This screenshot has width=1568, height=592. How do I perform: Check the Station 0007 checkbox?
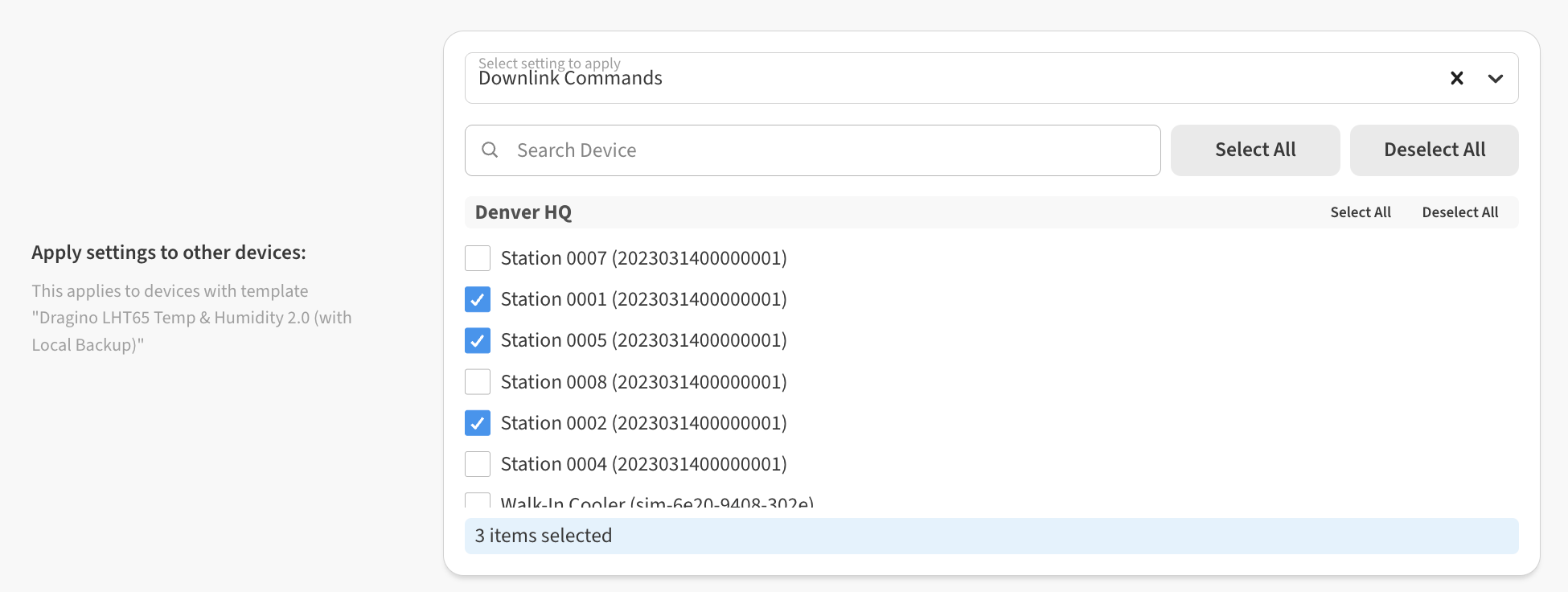click(478, 258)
